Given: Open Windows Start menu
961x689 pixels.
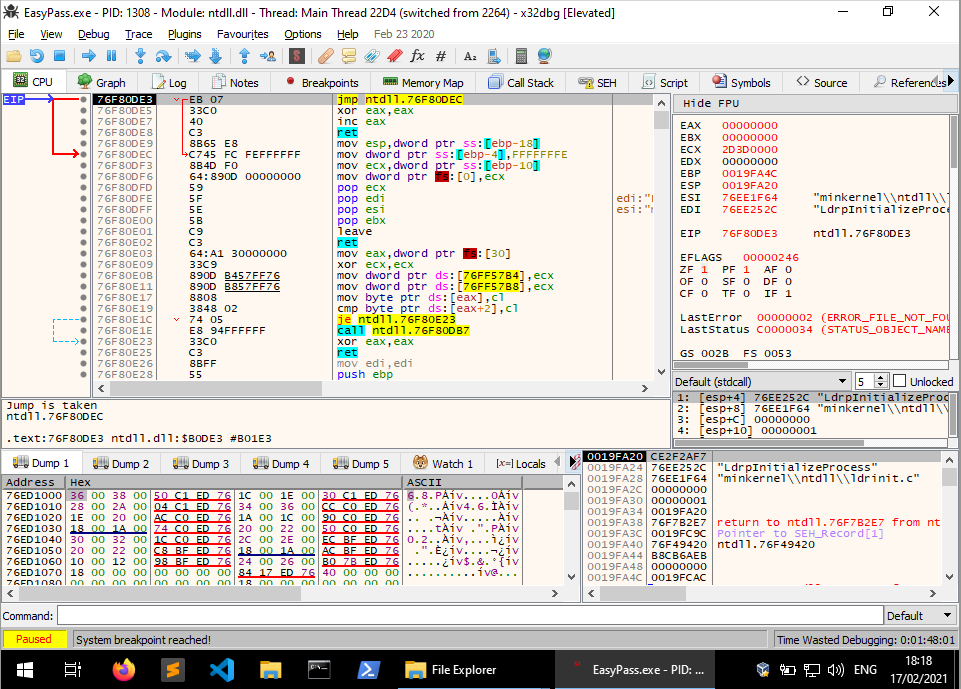Looking at the screenshot, I should coord(25,669).
